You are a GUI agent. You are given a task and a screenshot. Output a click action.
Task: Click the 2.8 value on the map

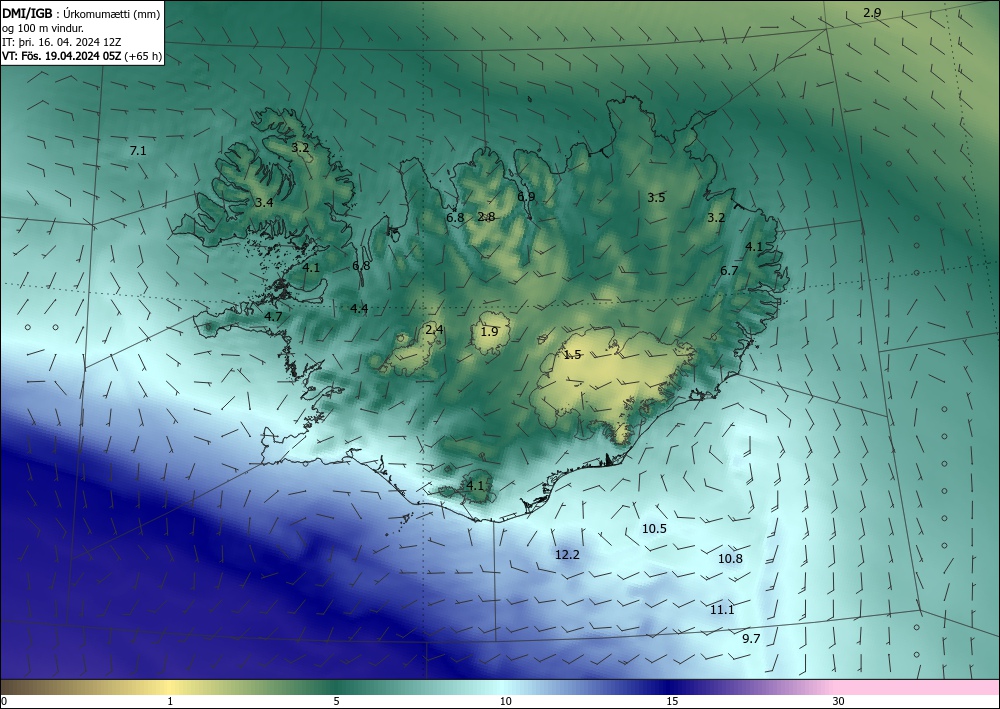tap(486, 217)
